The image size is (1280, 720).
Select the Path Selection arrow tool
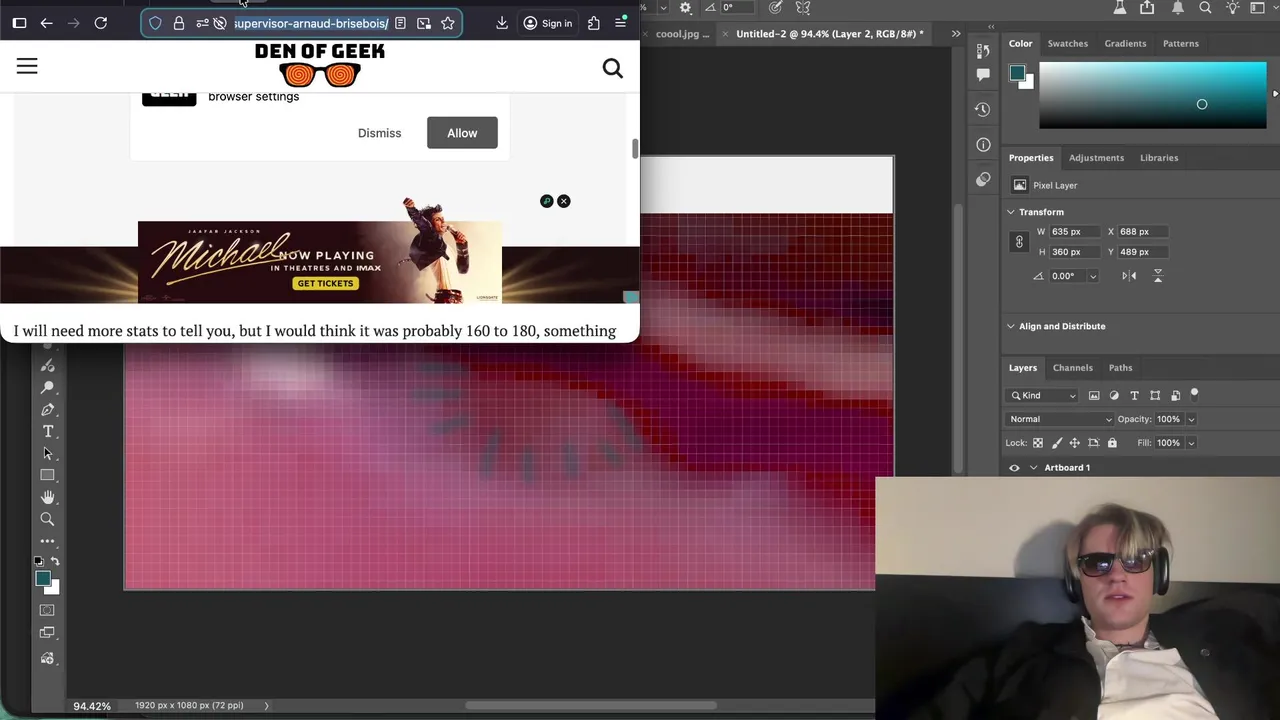(x=48, y=453)
